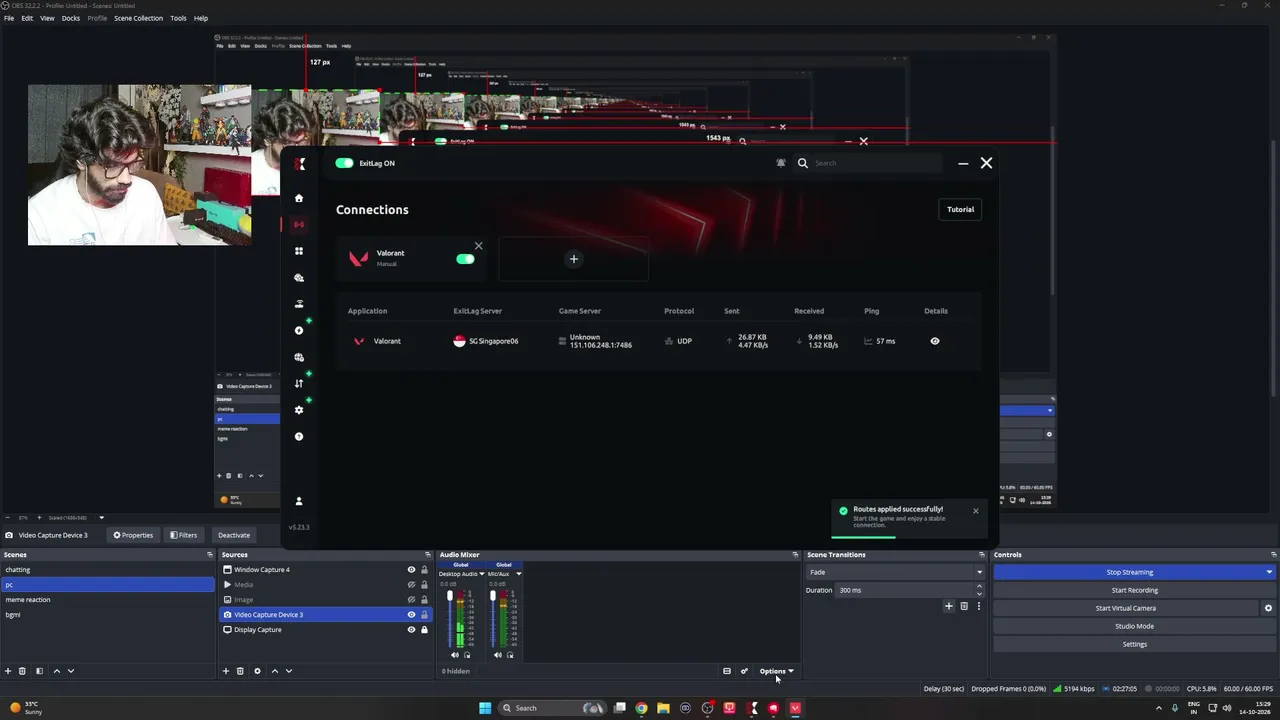The width and height of the screenshot is (1280, 720).
Task: Remove selected scene with trash icon
Action: click(x=22, y=671)
